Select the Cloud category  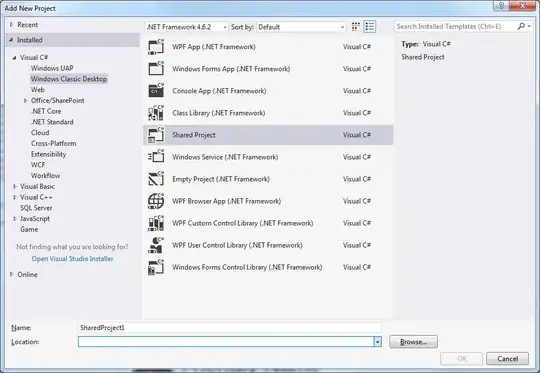point(40,133)
